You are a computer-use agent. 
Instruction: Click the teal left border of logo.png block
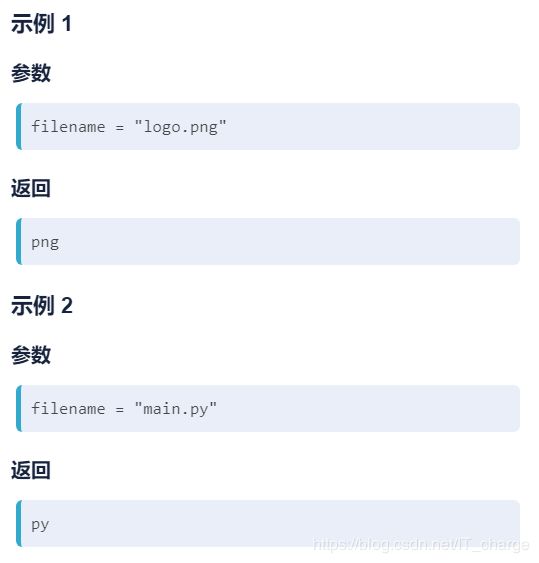tap(19, 126)
